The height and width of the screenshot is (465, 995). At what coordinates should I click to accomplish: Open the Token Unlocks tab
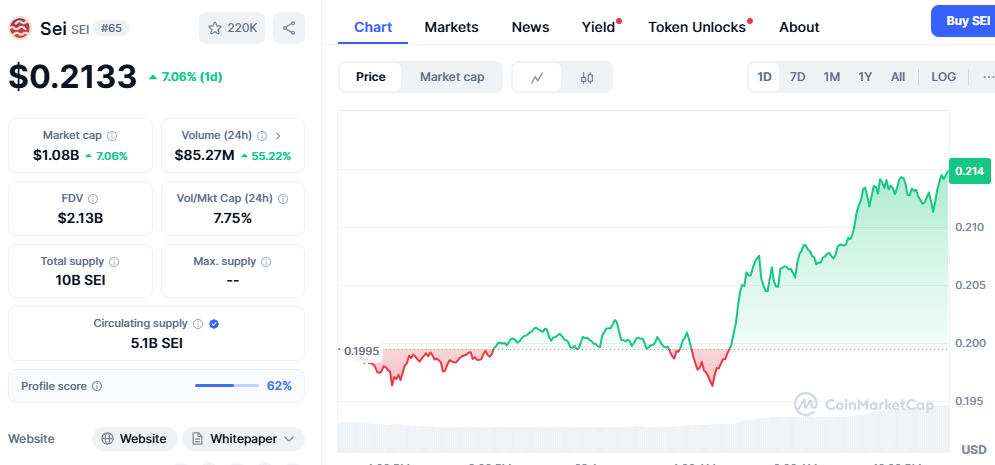pyautogui.click(x=697, y=27)
